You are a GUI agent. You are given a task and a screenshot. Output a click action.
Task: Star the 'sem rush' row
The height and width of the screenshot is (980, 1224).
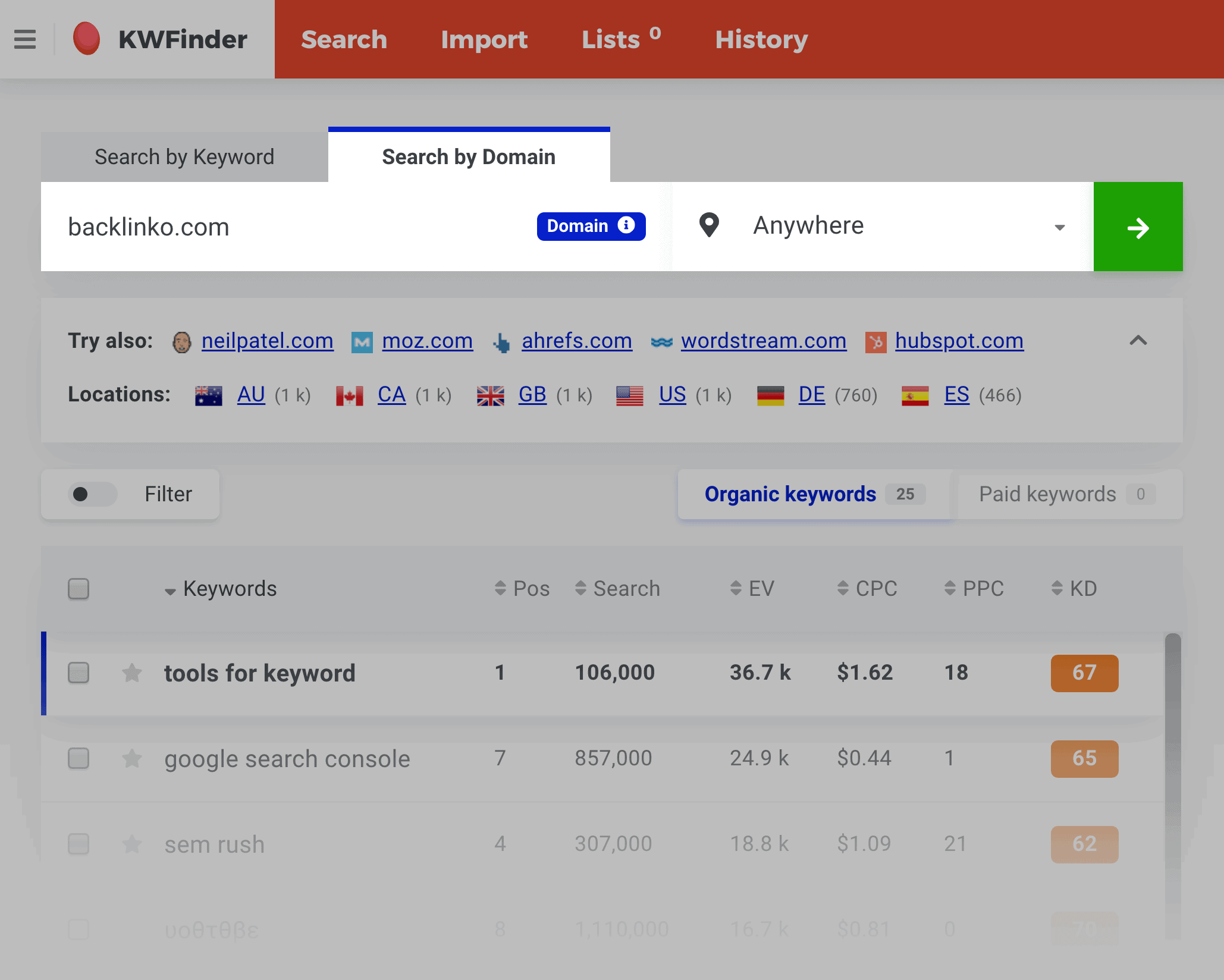point(132,844)
